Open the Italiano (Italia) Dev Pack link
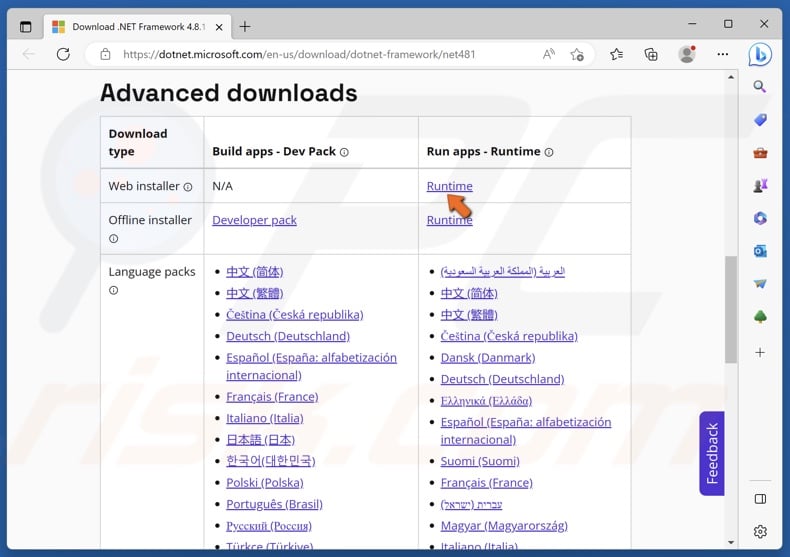 265,418
